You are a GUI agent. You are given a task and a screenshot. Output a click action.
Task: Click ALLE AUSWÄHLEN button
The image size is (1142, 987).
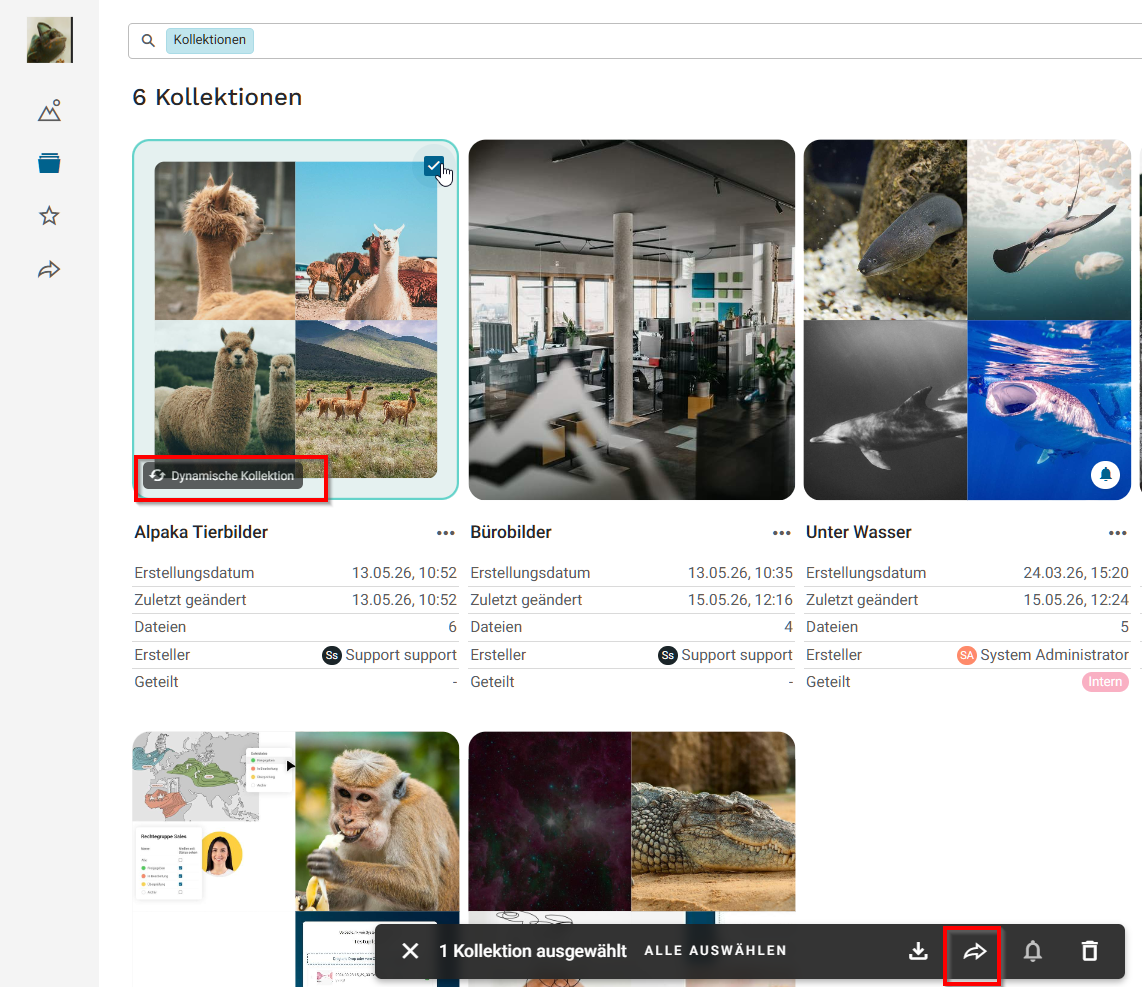pos(715,951)
